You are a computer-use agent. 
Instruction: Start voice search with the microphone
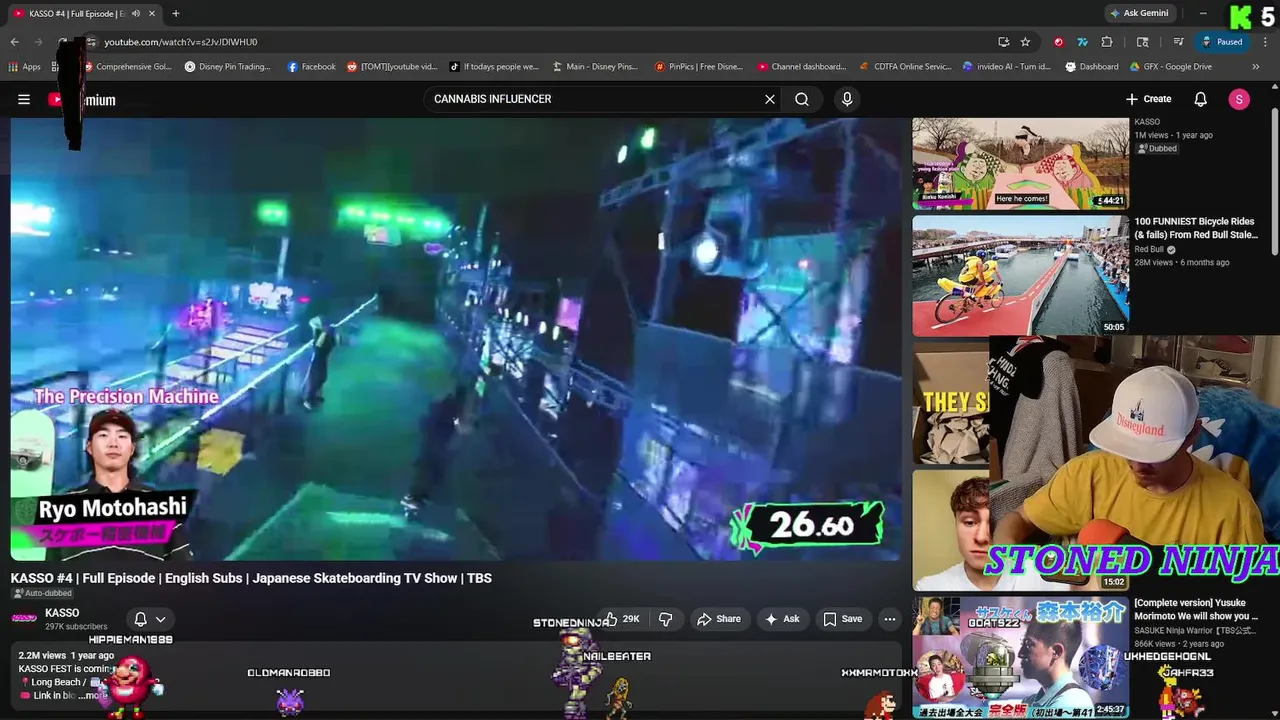tap(847, 99)
